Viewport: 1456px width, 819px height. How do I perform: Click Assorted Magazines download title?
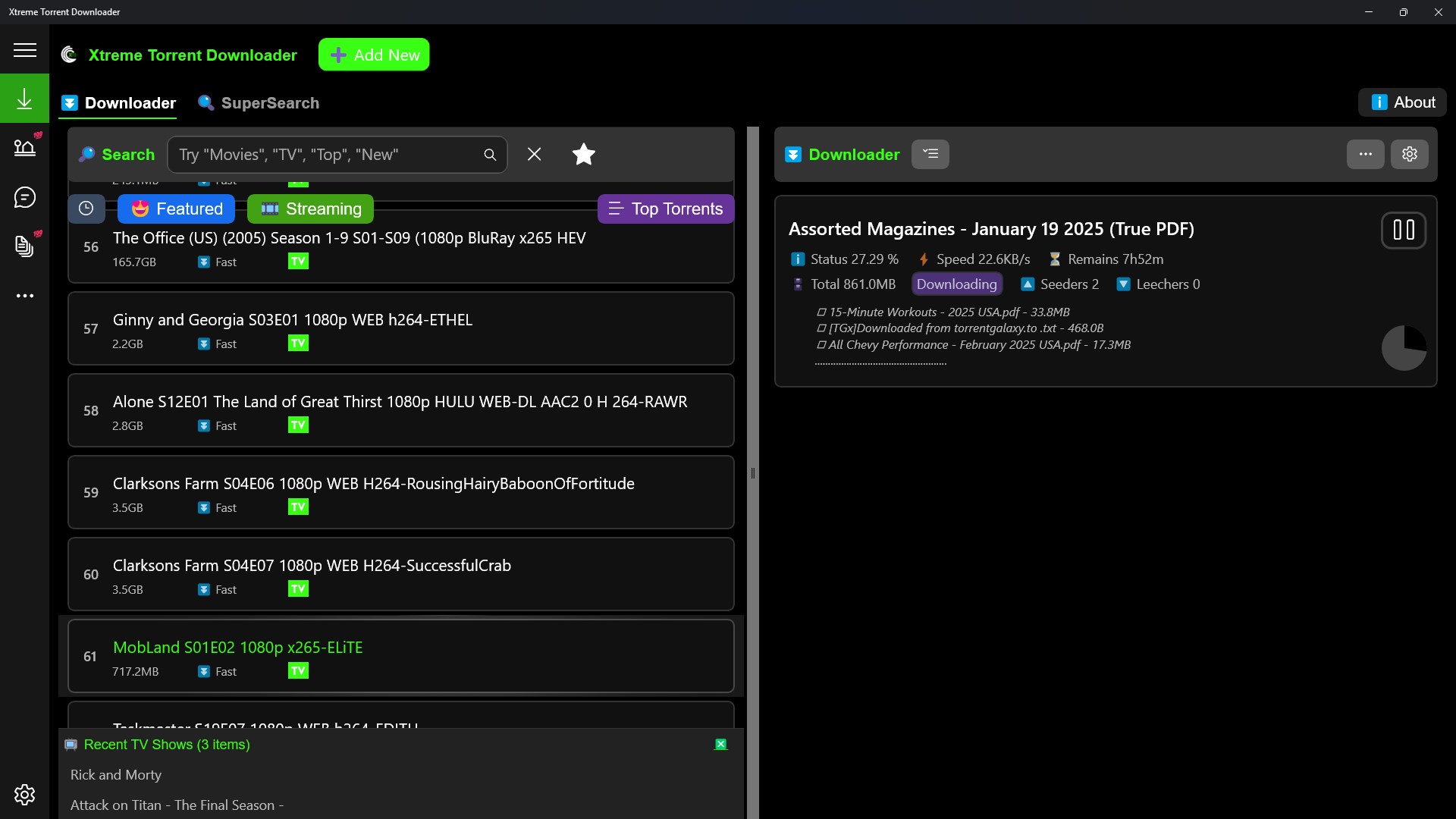(991, 229)
